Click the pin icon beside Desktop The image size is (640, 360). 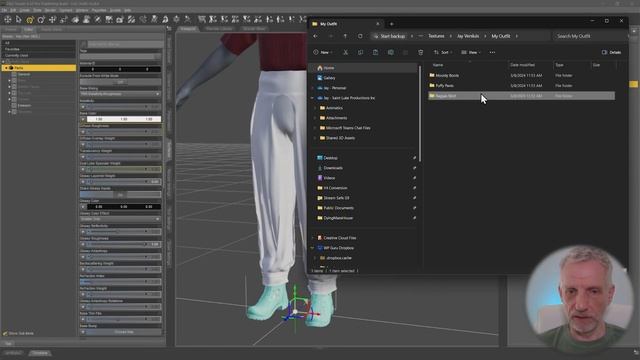tap(414, 158)
